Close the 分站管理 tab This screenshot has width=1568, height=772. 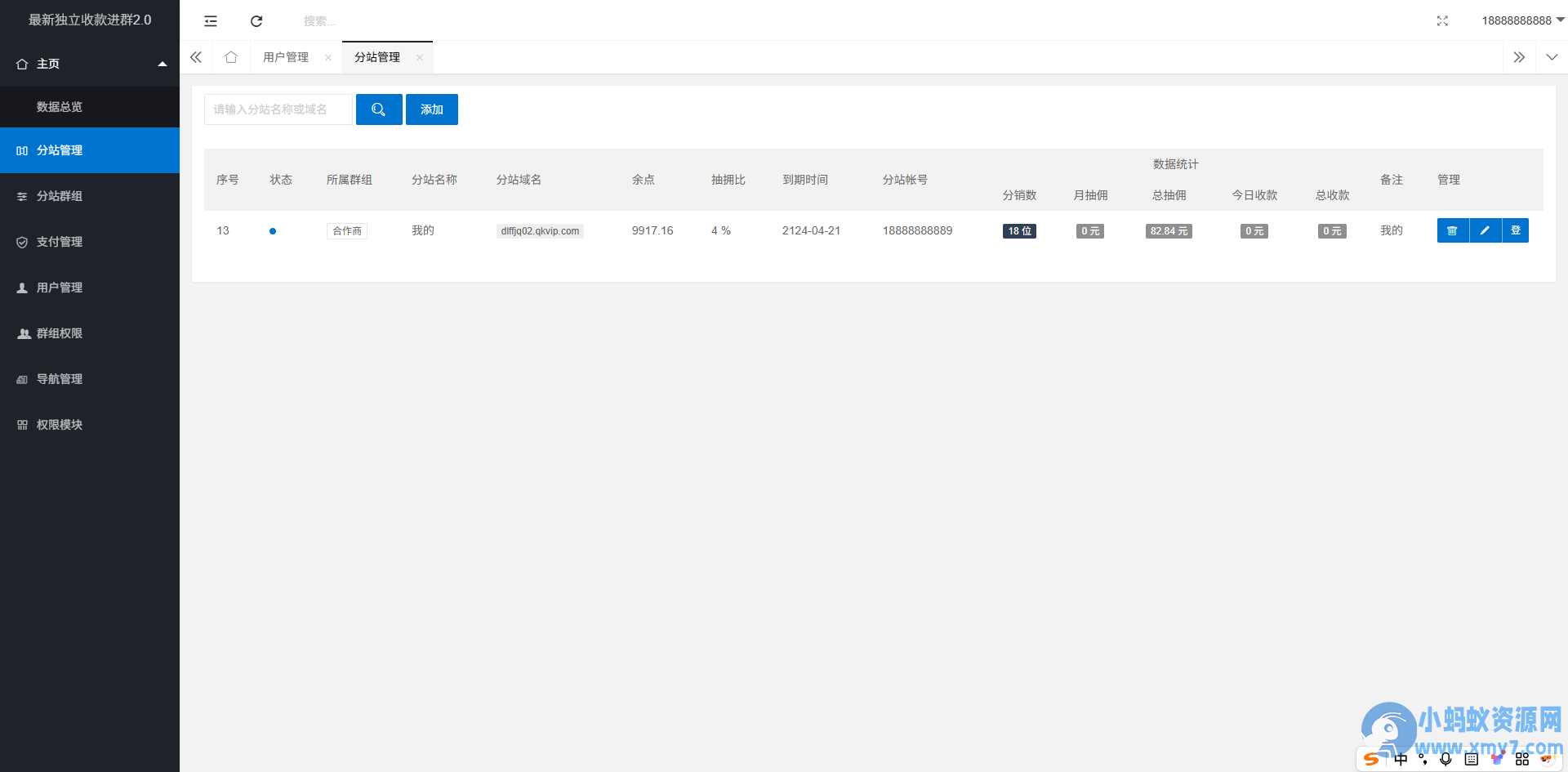[420, 57]
